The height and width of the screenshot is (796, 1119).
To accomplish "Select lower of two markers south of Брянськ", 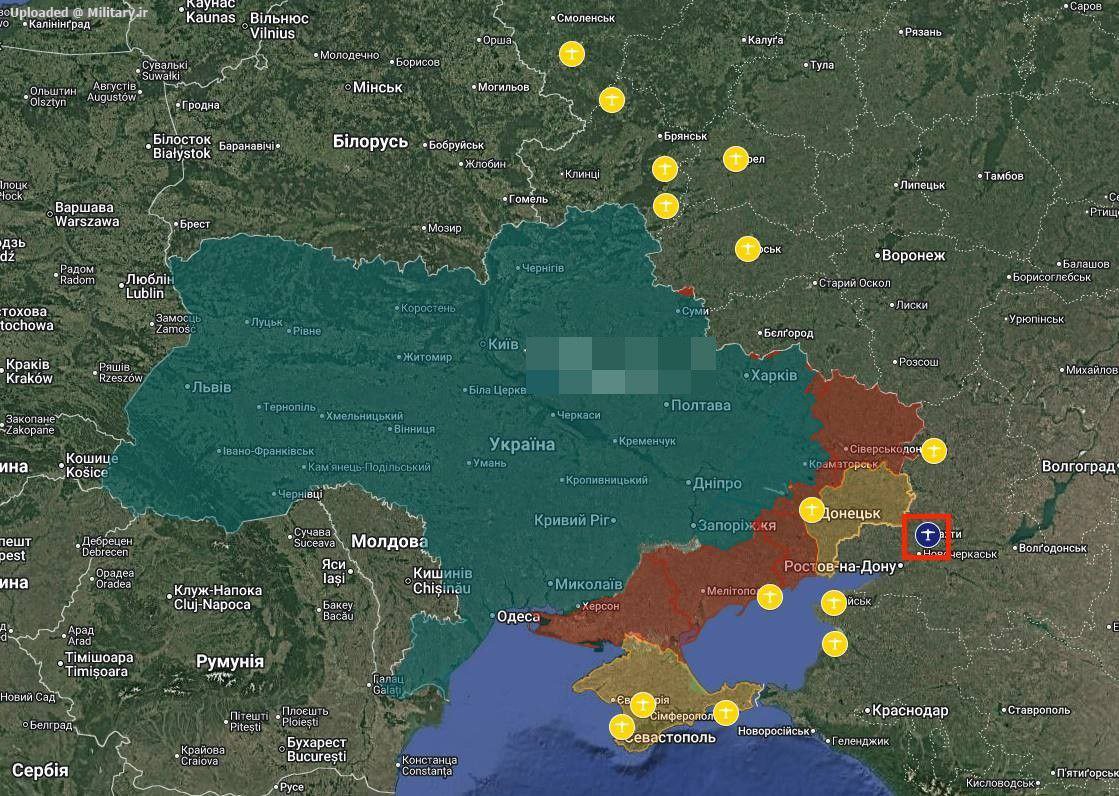I will pos(665,206).
